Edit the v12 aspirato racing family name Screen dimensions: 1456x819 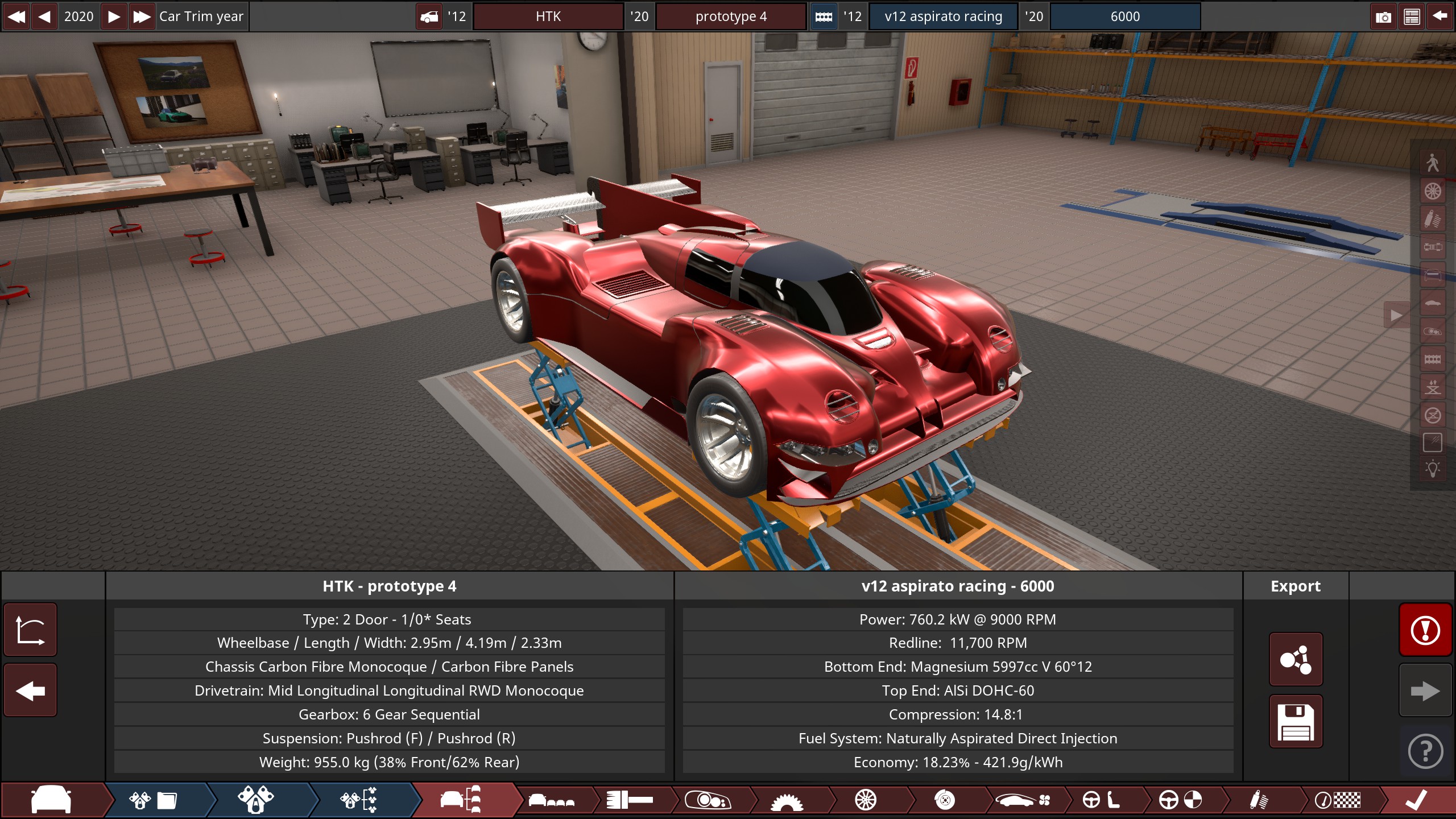point(944,16)
